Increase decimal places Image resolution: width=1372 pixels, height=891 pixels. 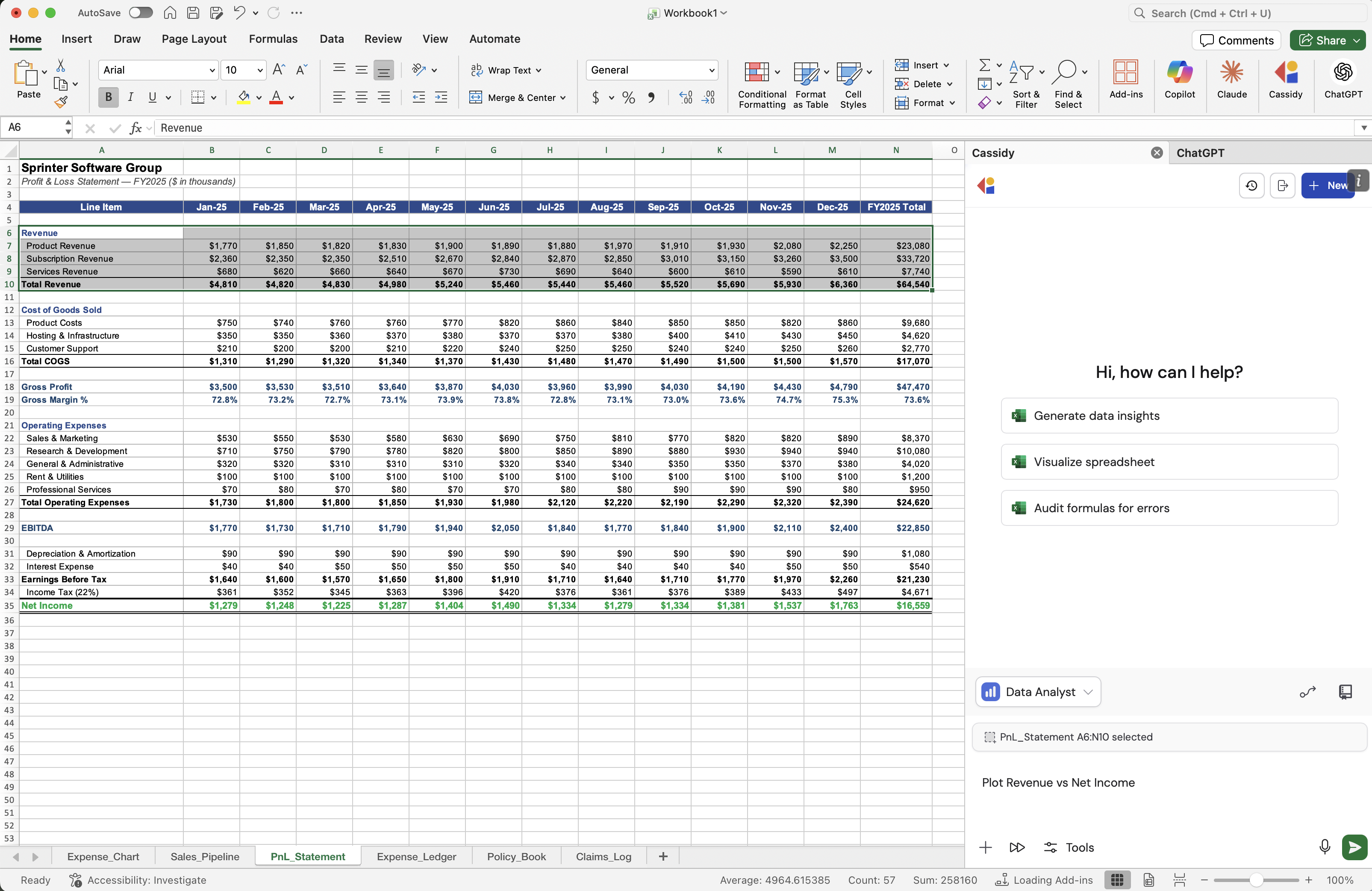(686, 97)
